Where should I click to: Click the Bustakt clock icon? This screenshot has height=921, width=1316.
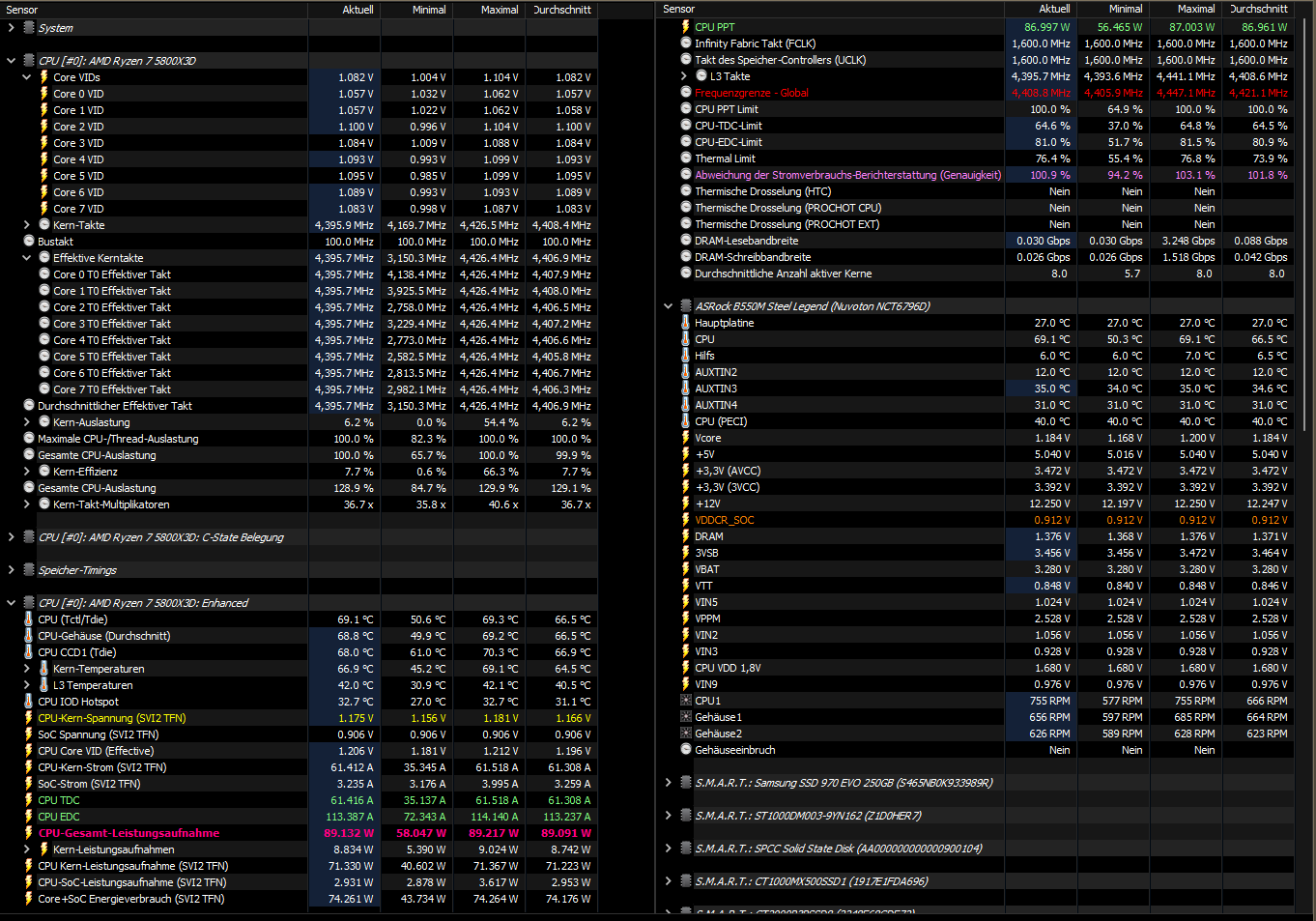29,242
